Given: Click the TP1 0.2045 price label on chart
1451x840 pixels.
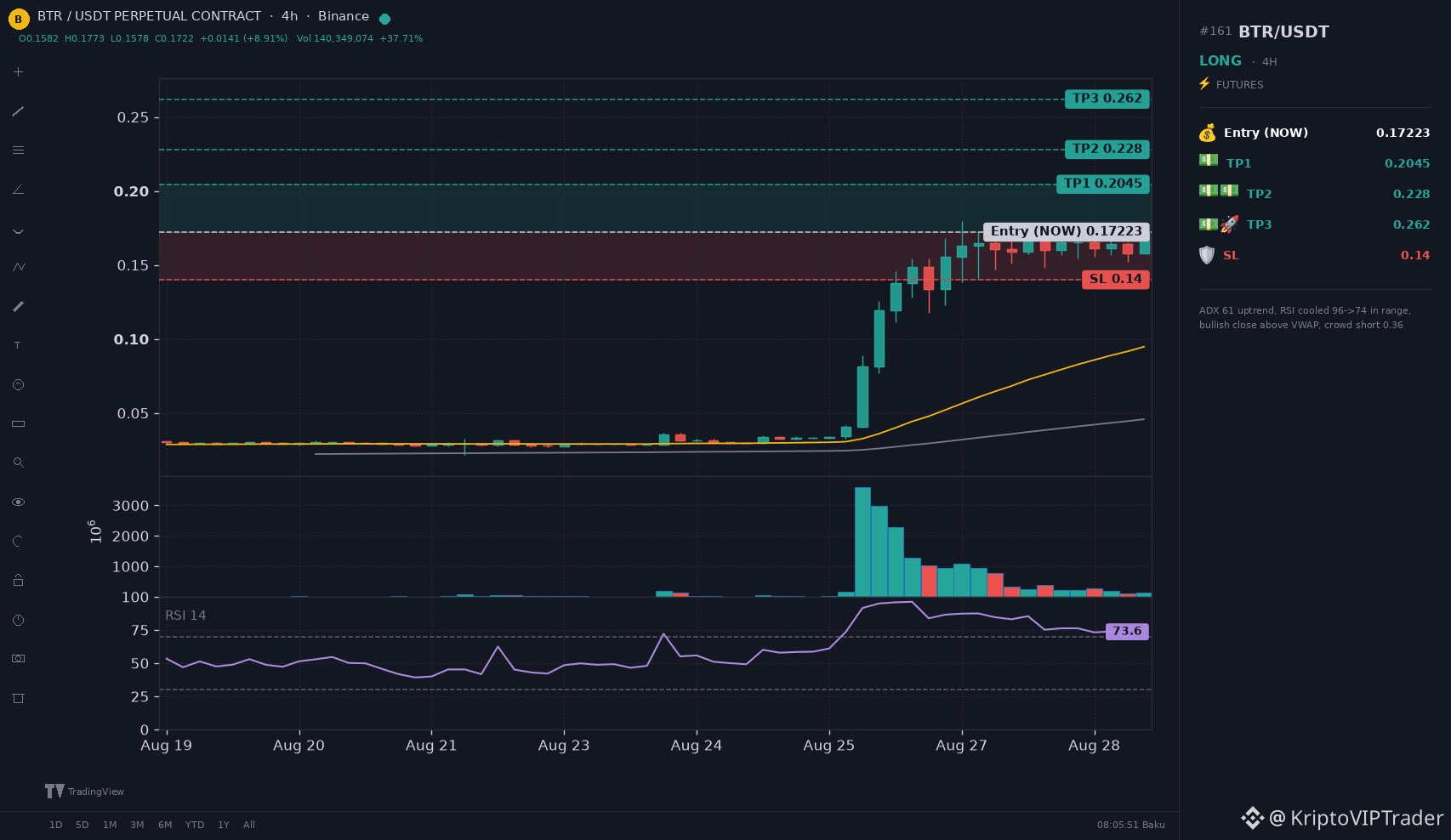Looking at the screenshot, I should [x=1103, y=184].
